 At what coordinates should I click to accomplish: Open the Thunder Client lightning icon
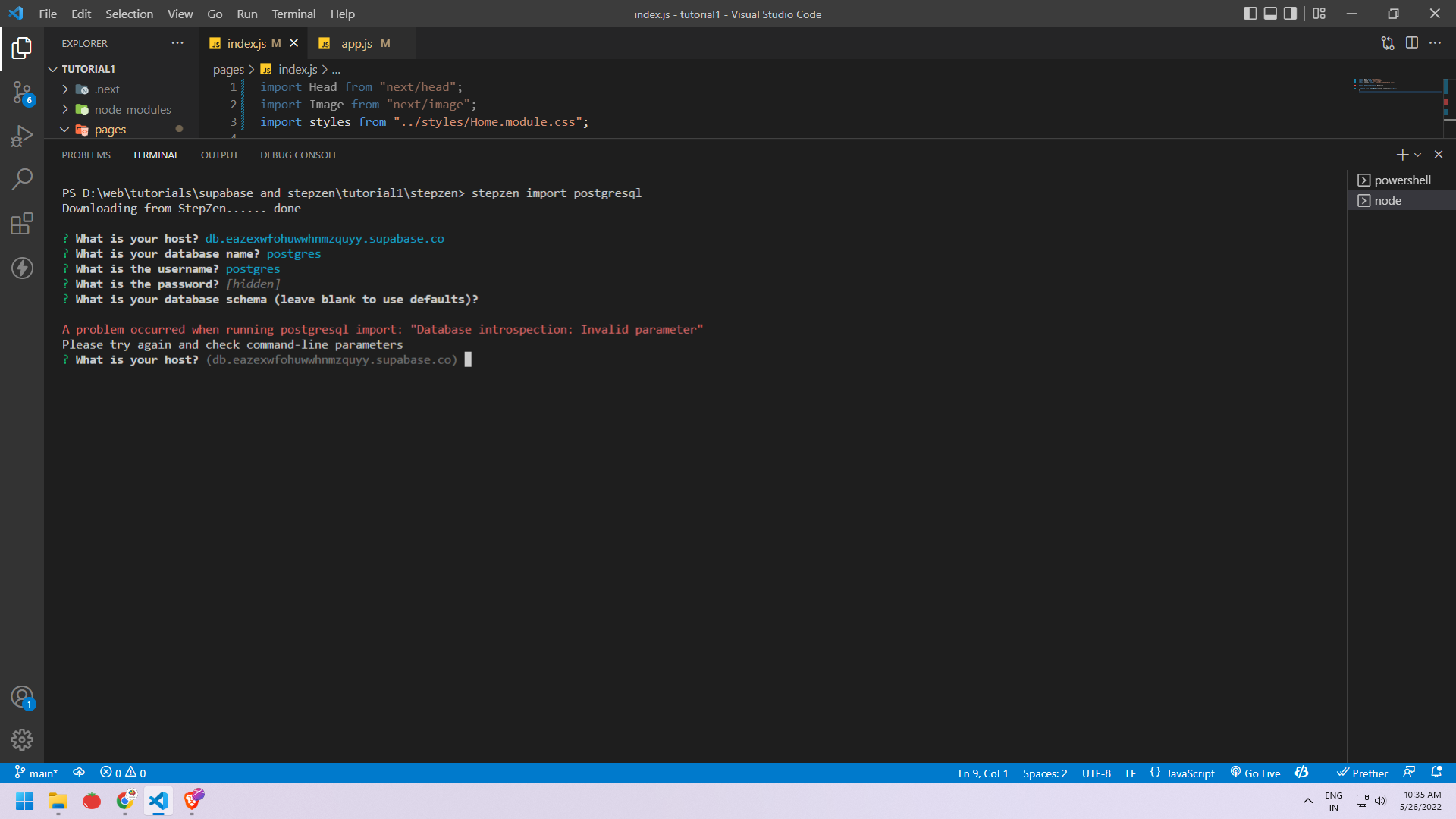point(22,268)
